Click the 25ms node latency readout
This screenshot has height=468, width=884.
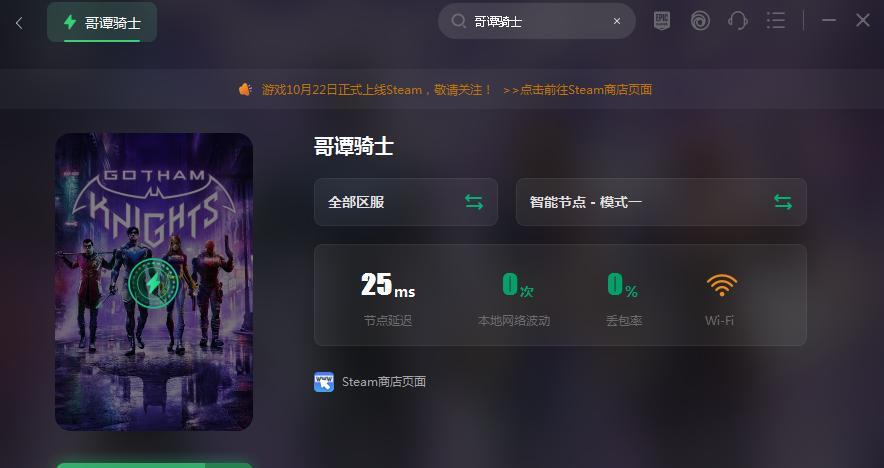click(x=388, y=285)
